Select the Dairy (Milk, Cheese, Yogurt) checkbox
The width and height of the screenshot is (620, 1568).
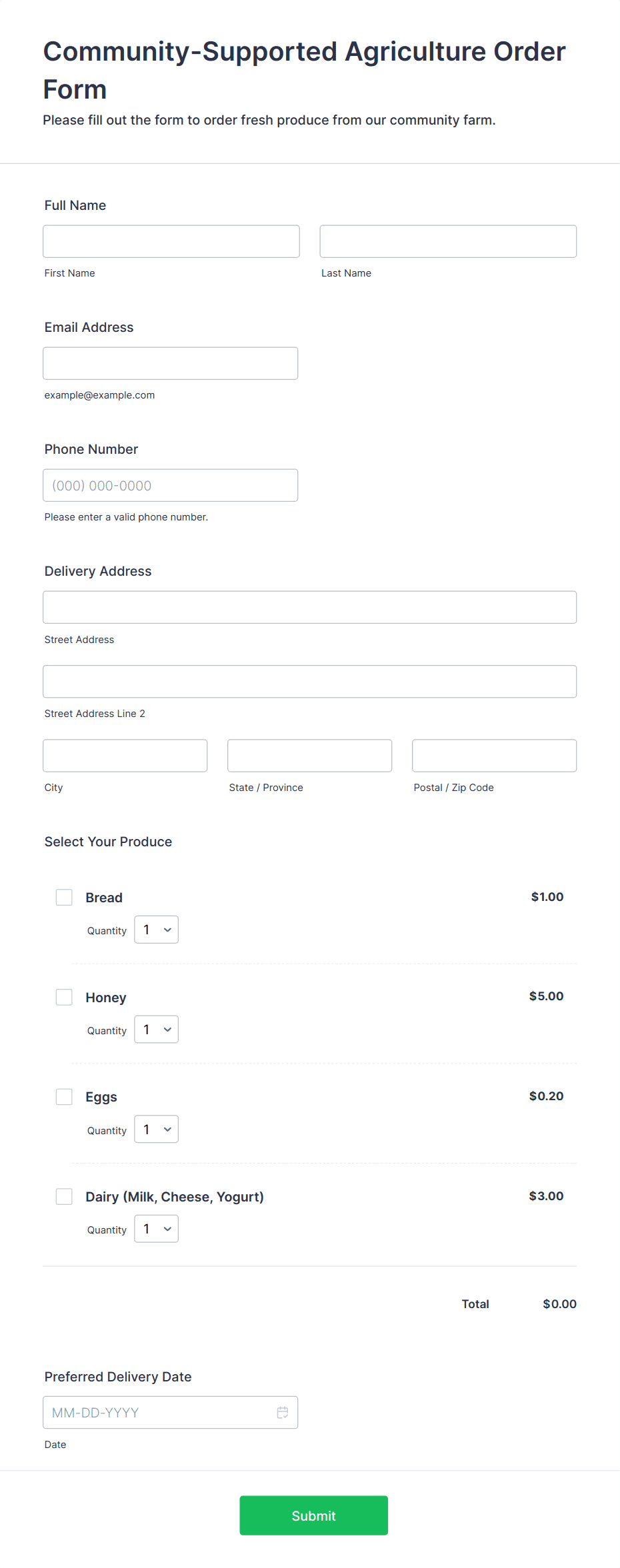[x=64, y=1196]
